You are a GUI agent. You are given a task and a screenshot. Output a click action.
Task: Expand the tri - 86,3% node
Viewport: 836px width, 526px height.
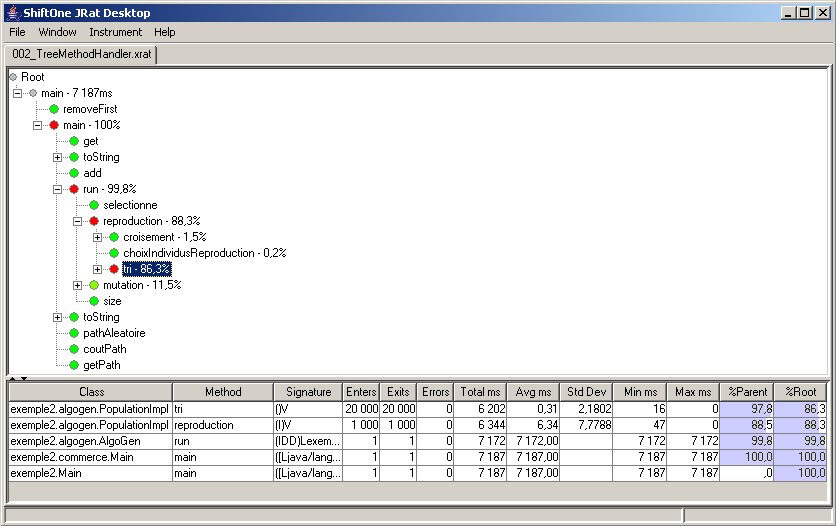click(x=98, y=269)
